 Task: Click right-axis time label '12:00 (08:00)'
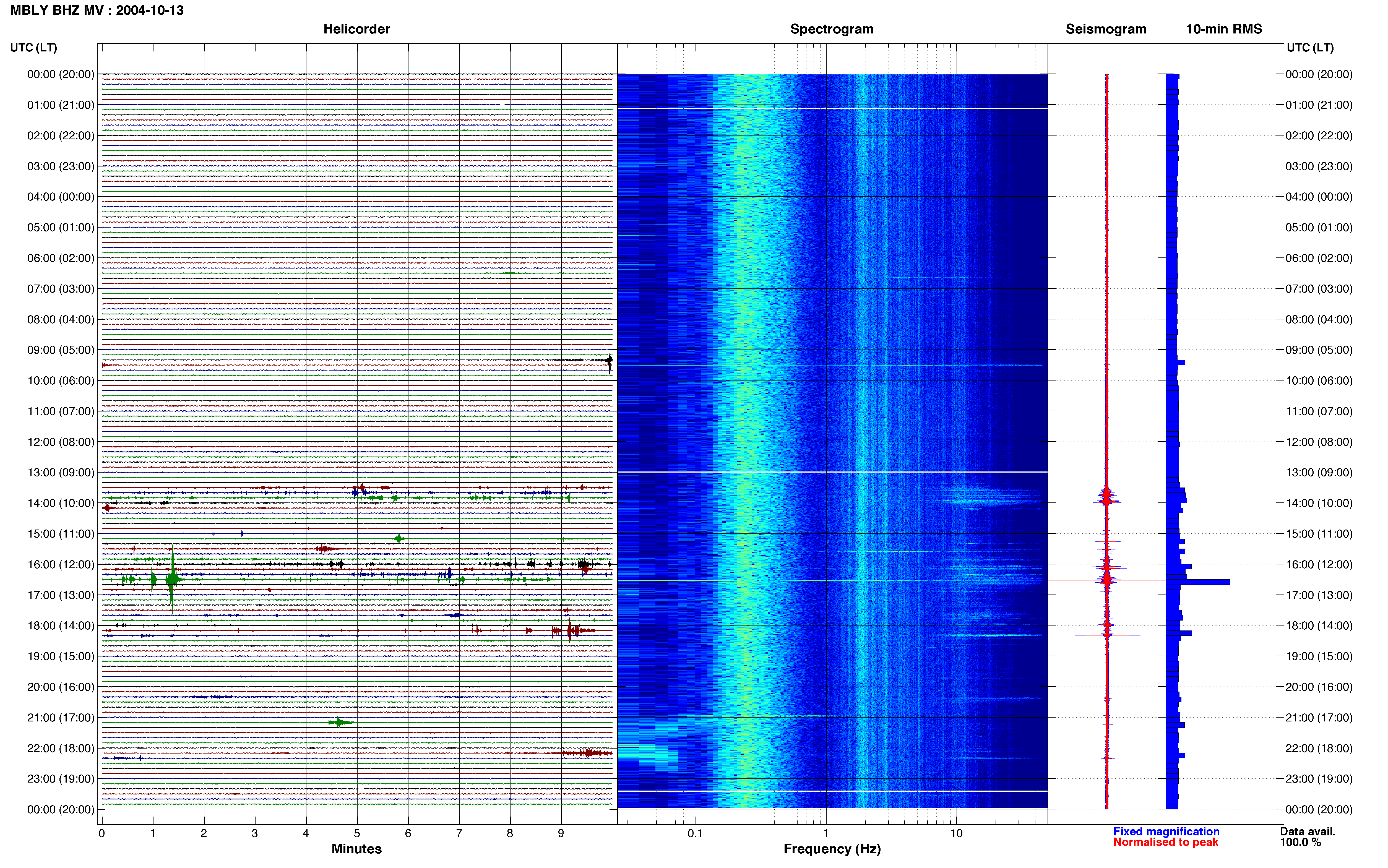[x=1319, y=442]
